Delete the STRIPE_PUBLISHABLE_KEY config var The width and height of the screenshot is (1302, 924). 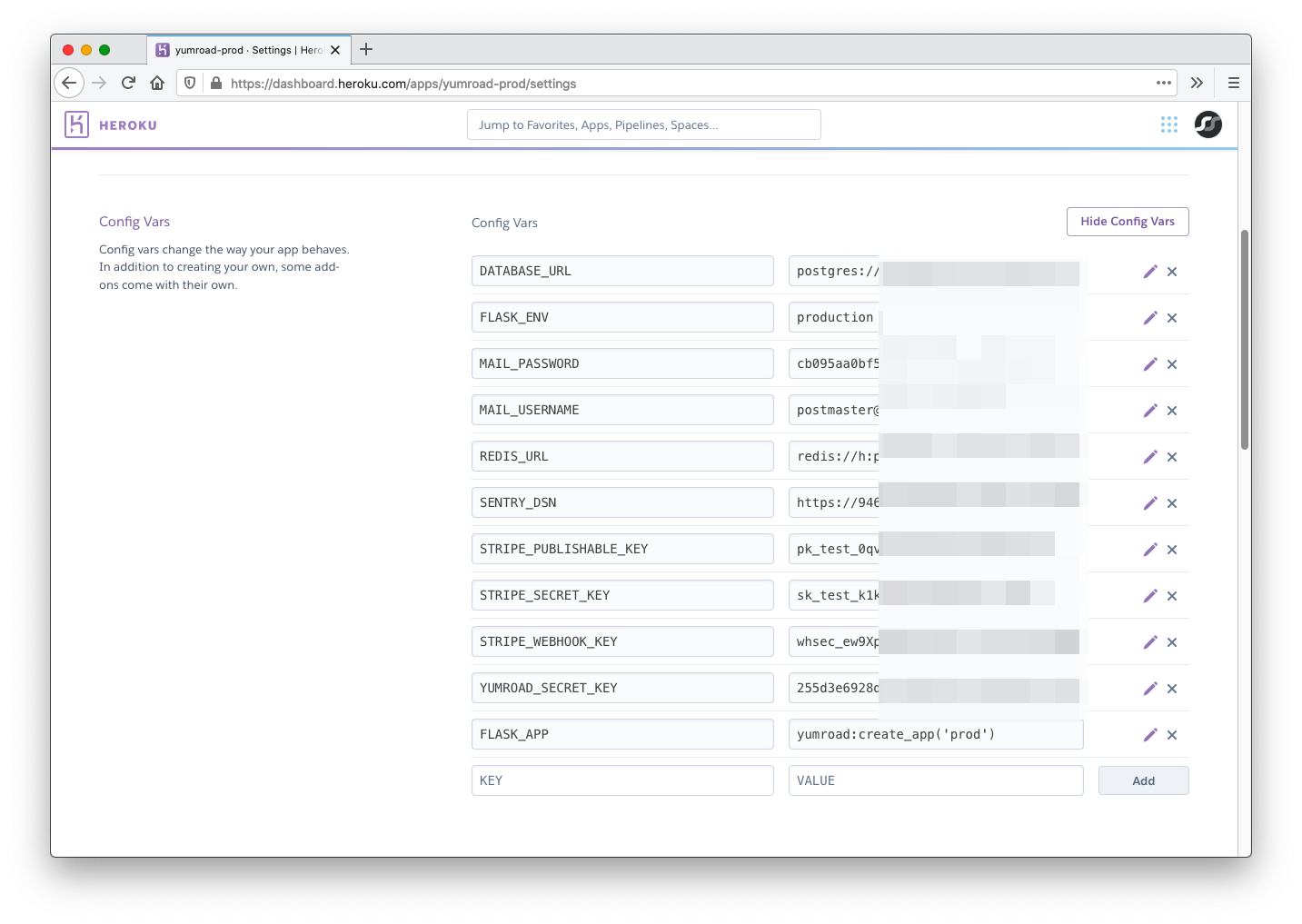point(1172,550)
